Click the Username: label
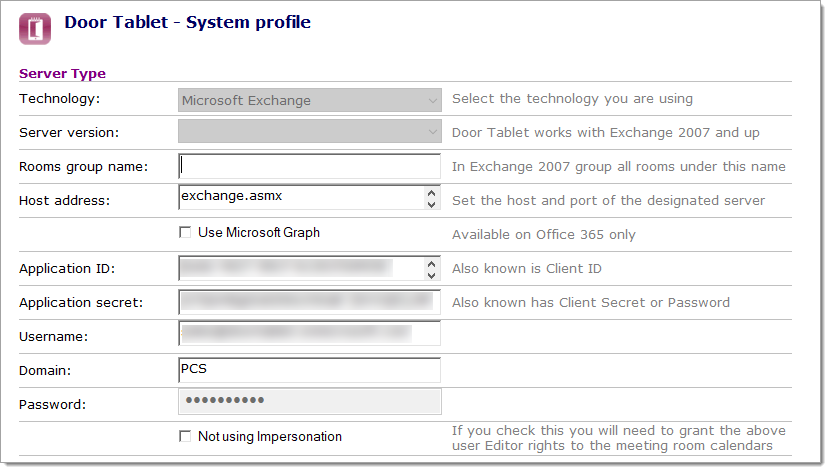This screenshot has height=471, width=829. pos(53,337)
